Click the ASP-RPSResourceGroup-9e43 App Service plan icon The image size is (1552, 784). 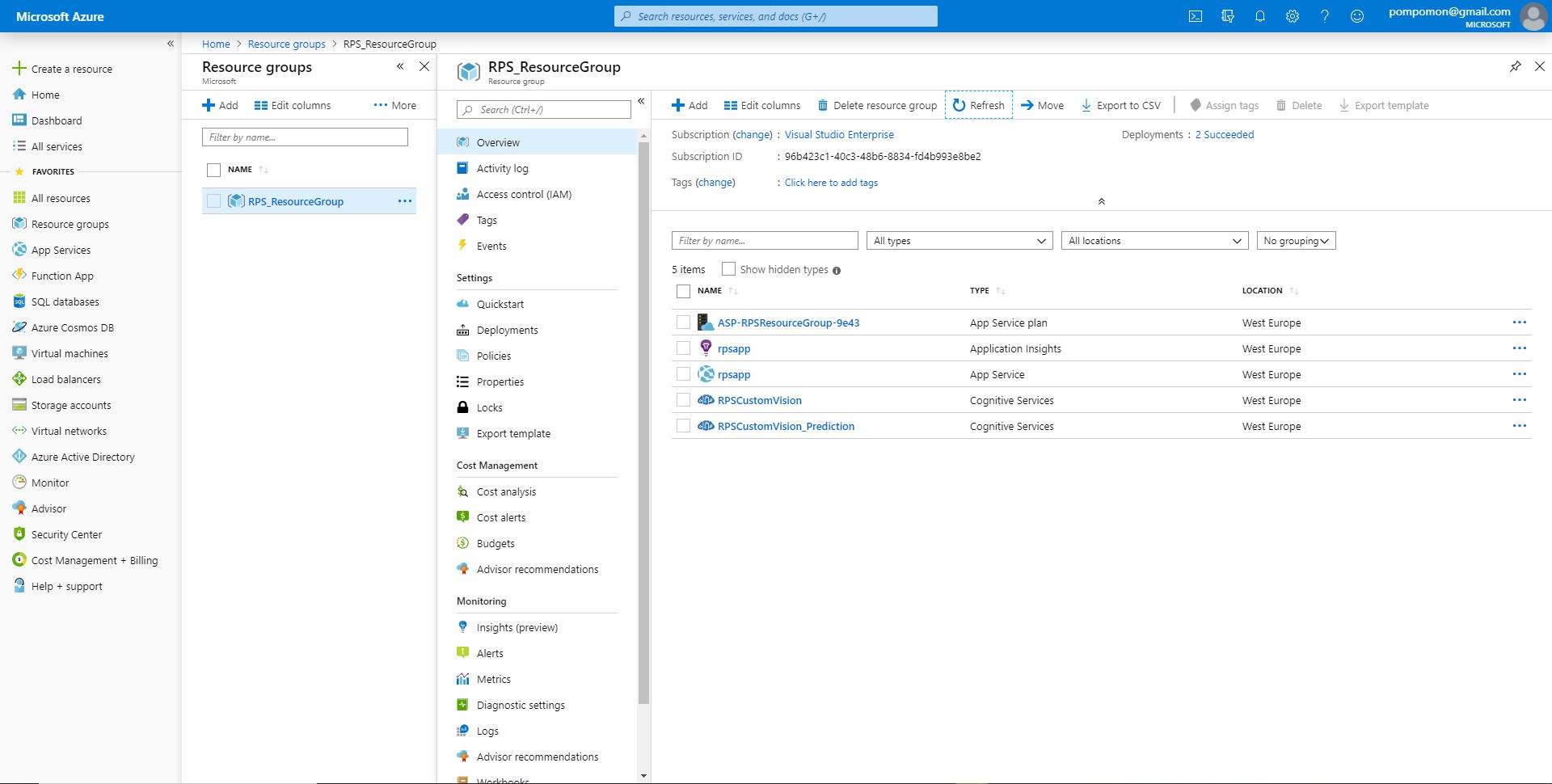(705, 322)
